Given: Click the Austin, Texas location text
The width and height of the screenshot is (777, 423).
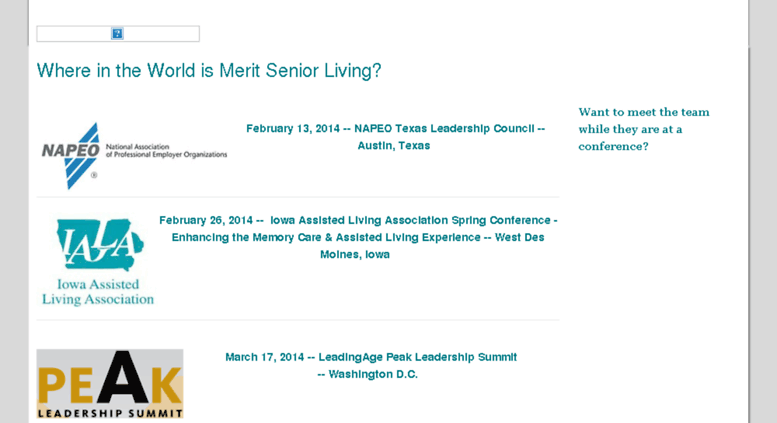Looking at the screenshot, I should (394, 146).
